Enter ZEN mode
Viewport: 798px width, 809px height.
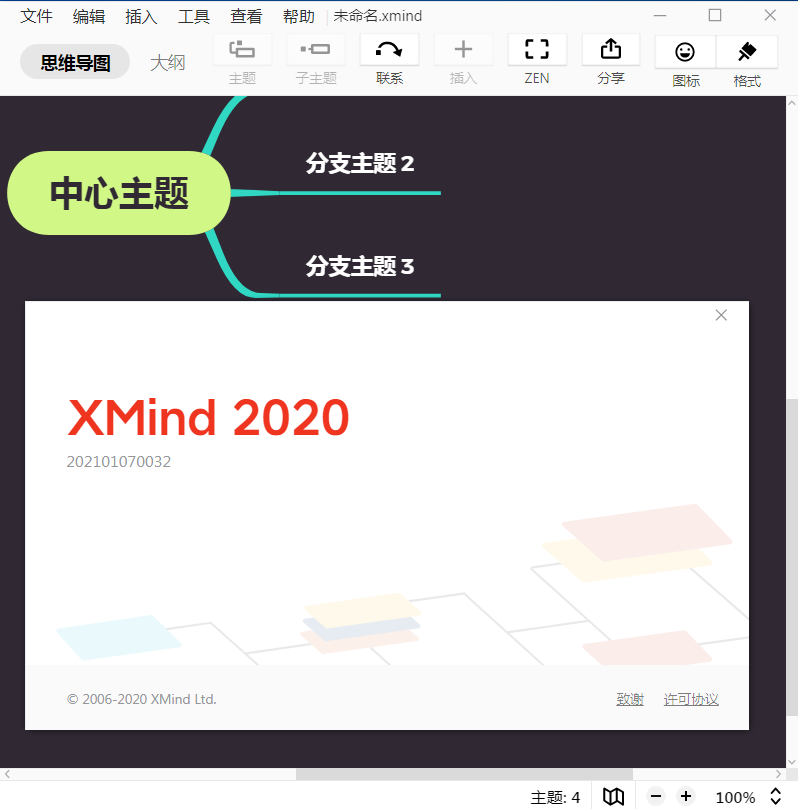click(x=537, y=50)
